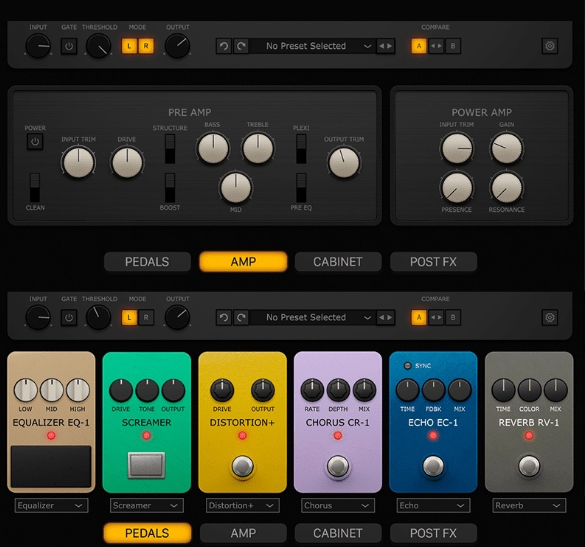
Task: Switch to the upper CABINET tab
Action: [x=338, y=262]
